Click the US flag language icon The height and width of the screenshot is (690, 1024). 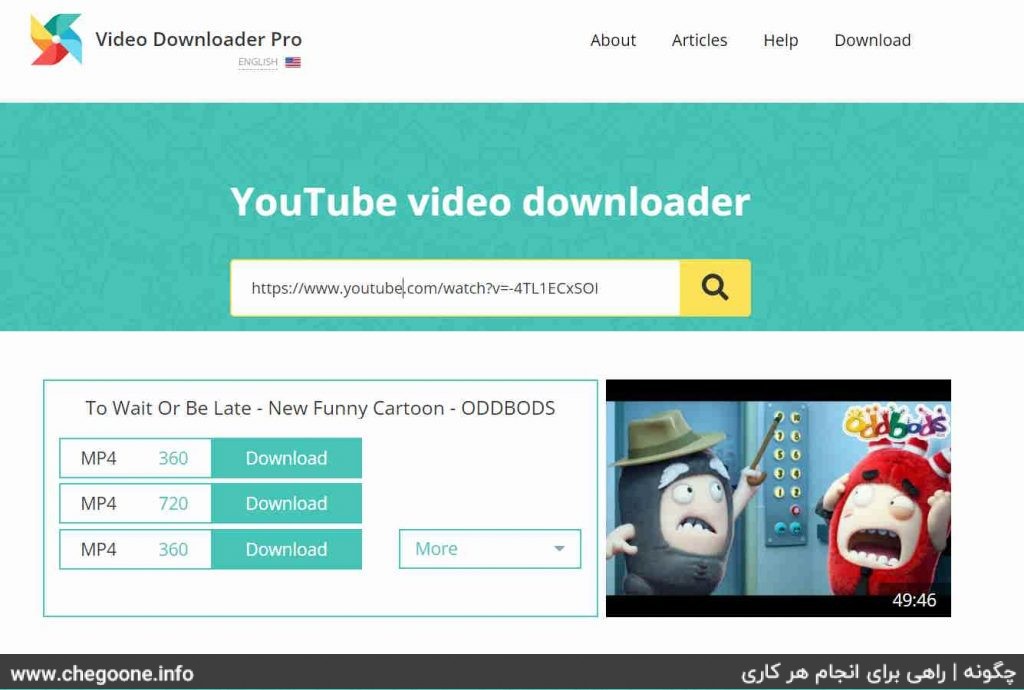click(x=293, y=63)
